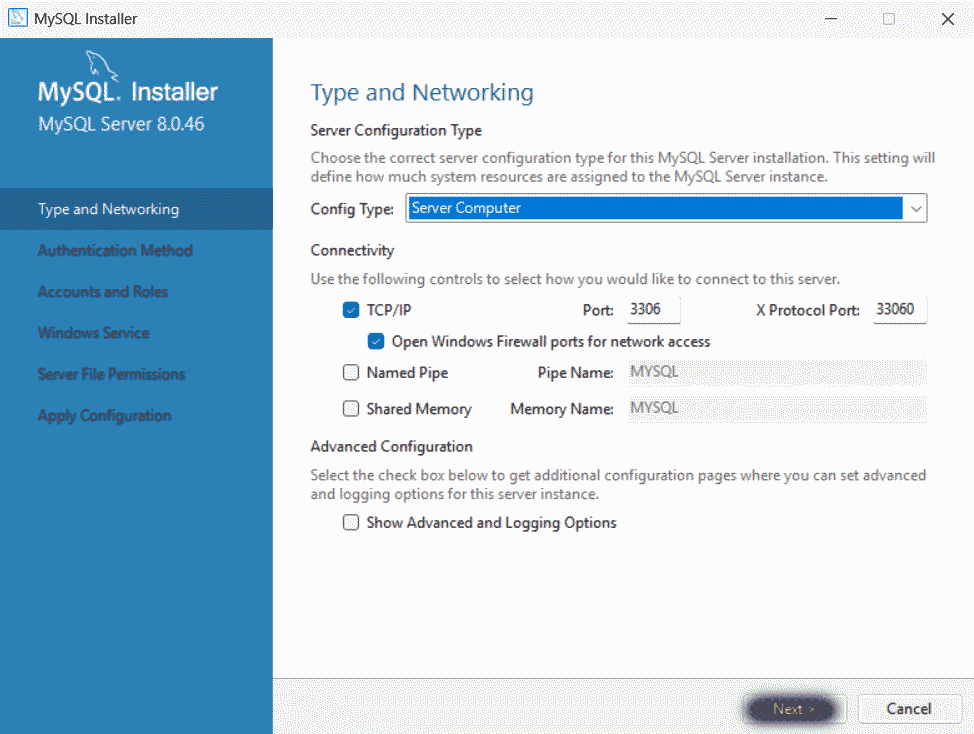Toggle Open Windows Firewall ports checkbox
Viewport: 974px width, 734px height.
click(x=376, y=341)
